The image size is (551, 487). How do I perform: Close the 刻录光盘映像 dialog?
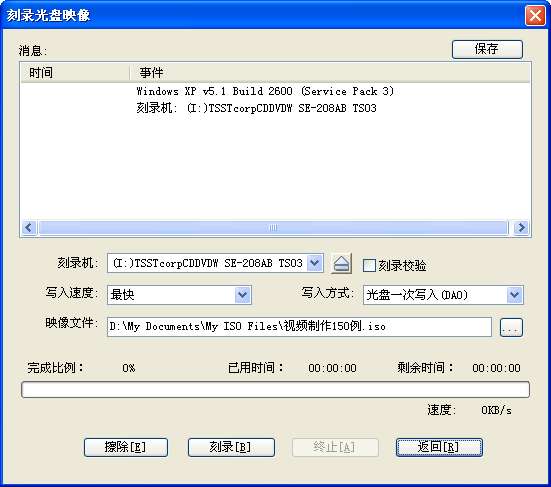[535, 15]
